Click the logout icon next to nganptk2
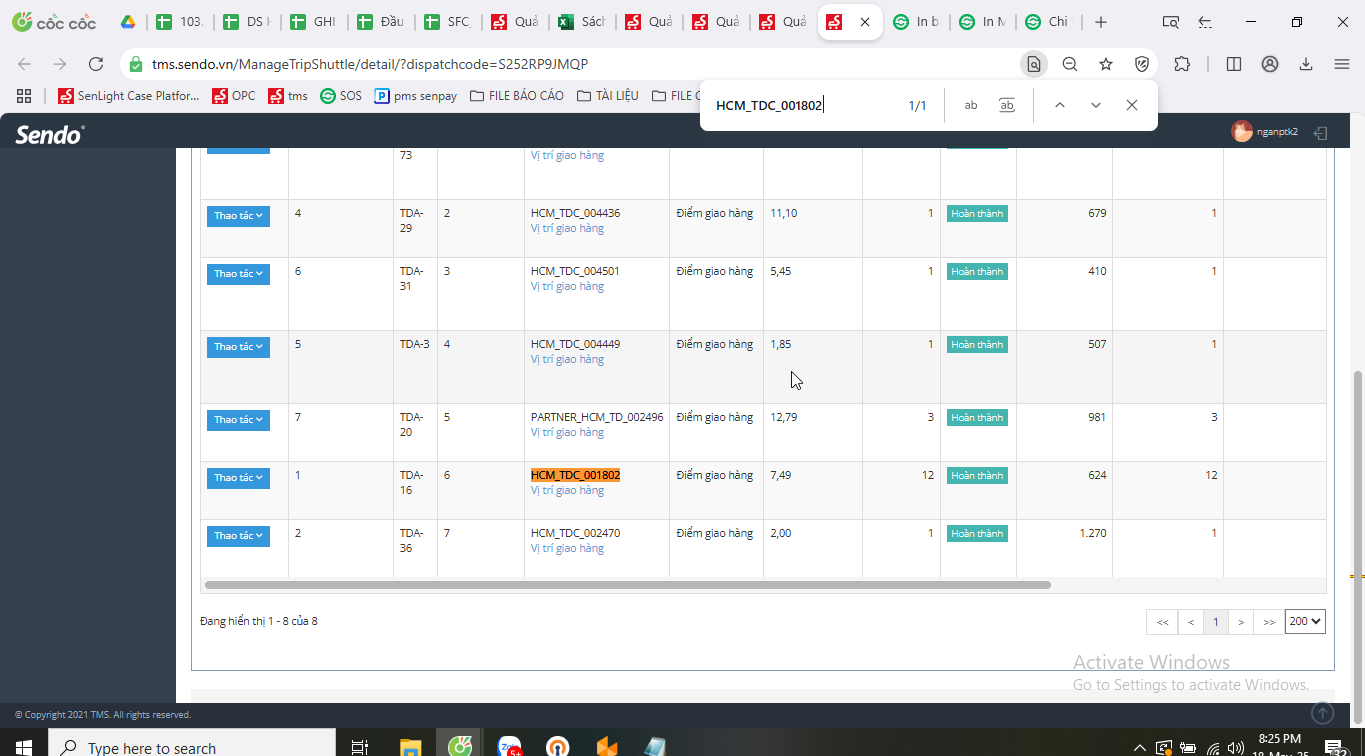1365x756 pixels. pos(1321,132)
